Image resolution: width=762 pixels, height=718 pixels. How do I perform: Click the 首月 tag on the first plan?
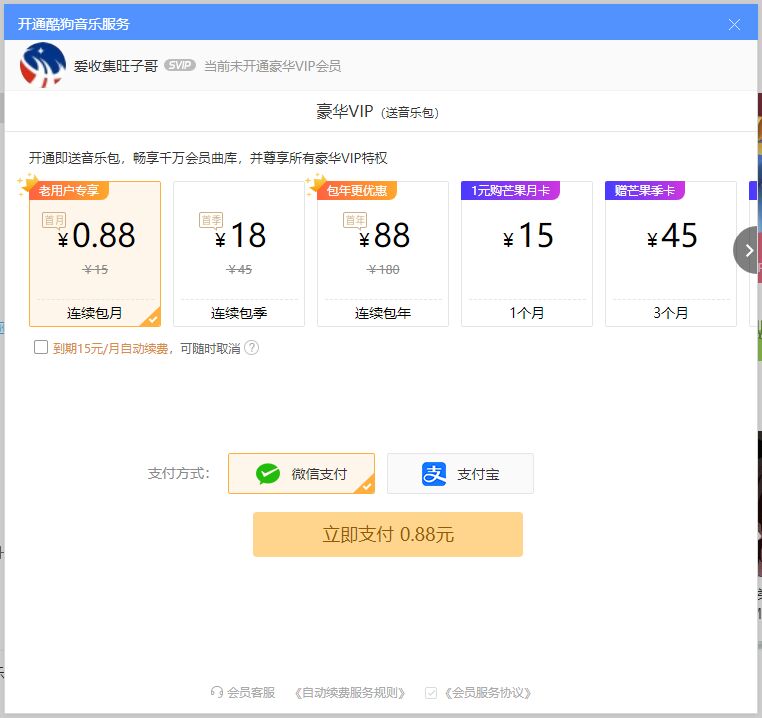54,220
